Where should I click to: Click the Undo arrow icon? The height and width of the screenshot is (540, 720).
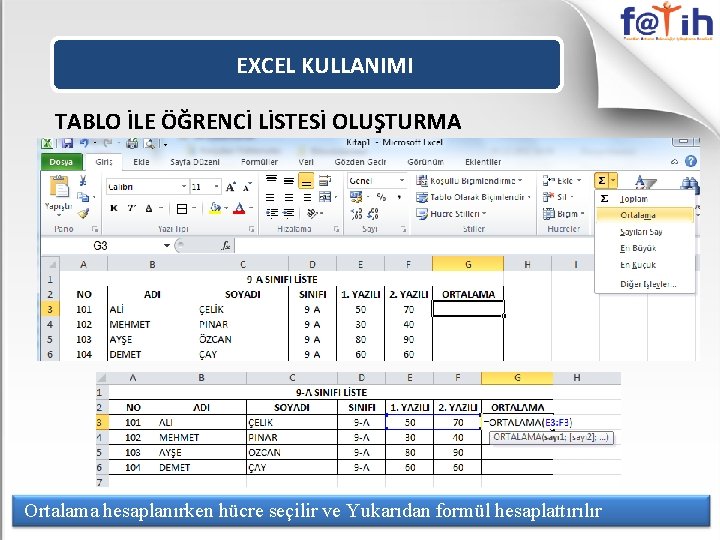click(x=84, y=143)
